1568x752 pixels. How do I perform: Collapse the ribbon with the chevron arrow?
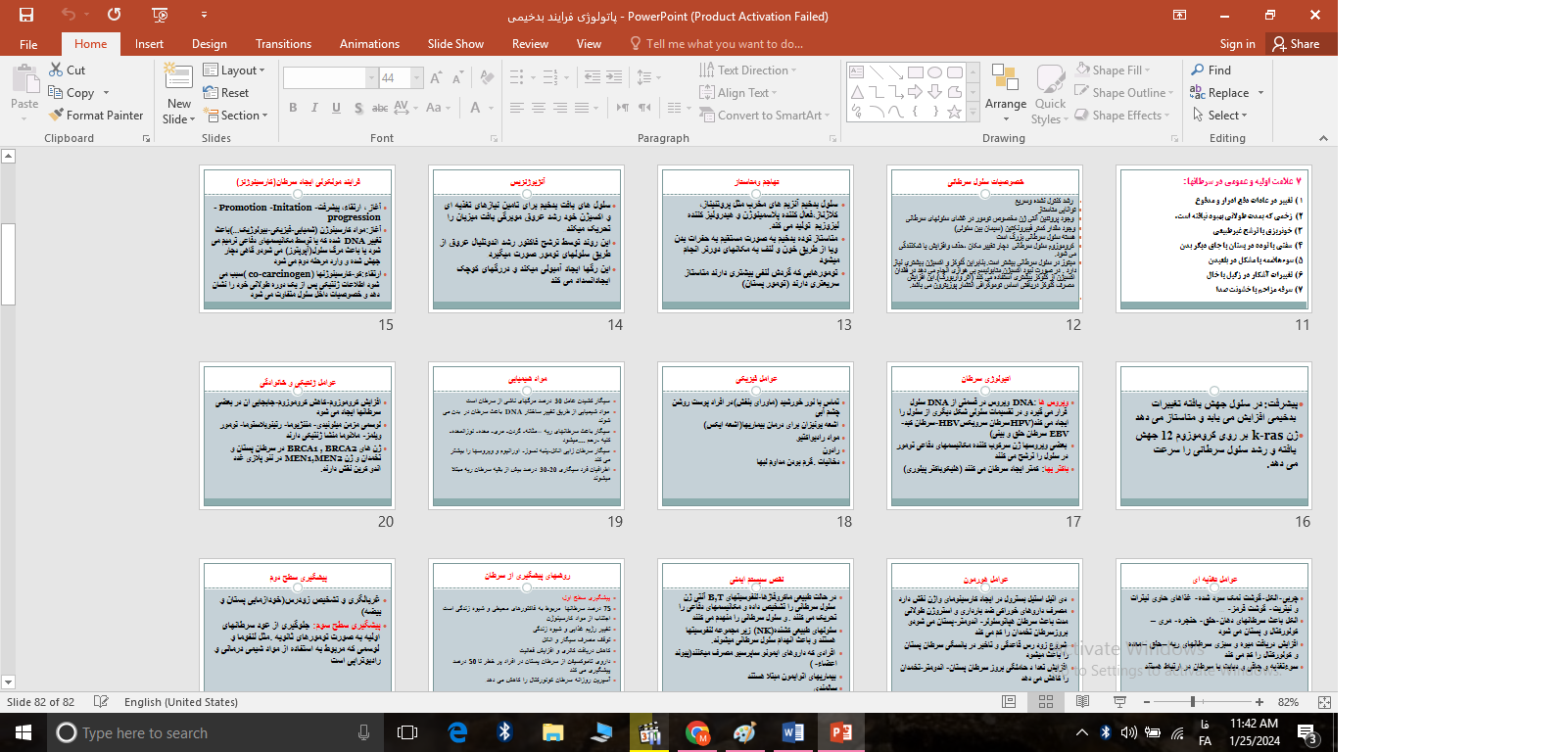pos(1323,138)
